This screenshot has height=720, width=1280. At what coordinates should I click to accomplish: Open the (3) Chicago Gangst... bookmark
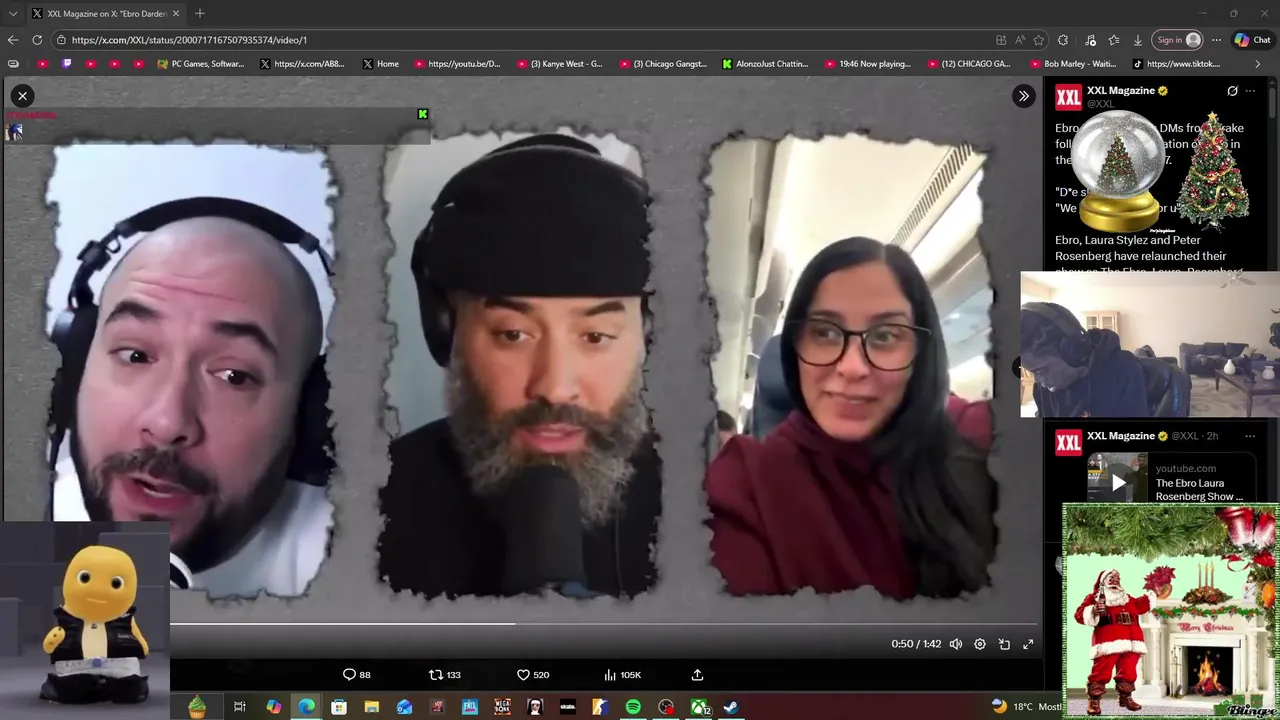(x=662, y=63)
